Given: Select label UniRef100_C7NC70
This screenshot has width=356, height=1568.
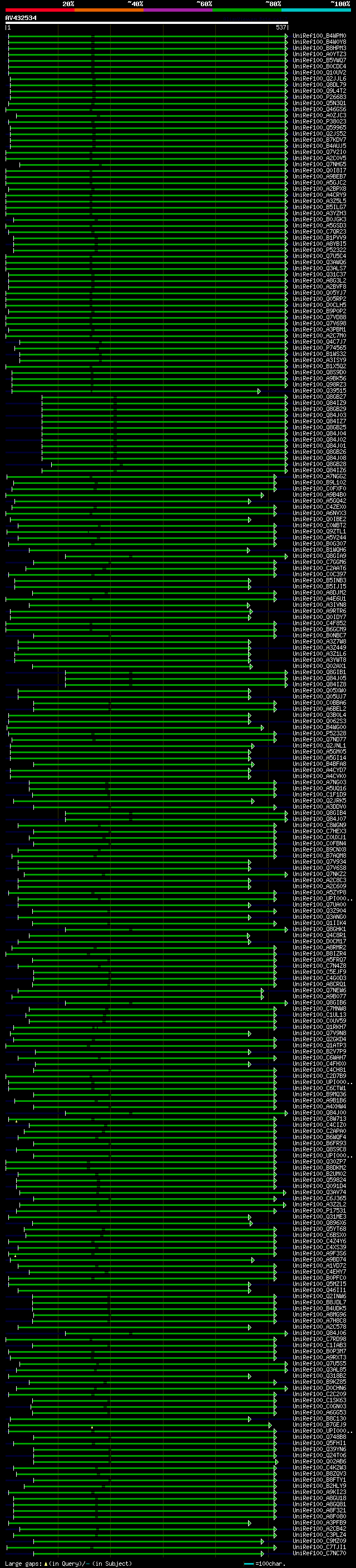Looking at the screenshot, I should (319, 1554).
